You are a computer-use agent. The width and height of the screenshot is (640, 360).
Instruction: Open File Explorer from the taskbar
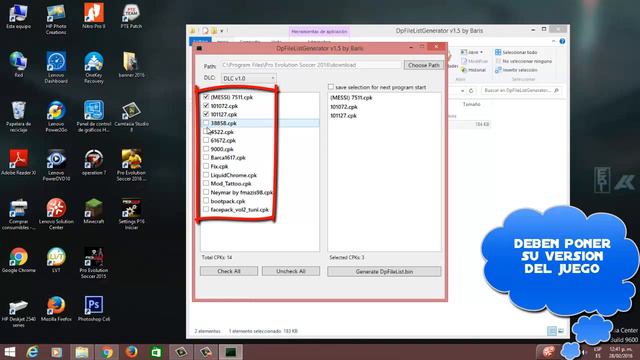(82, 352)
